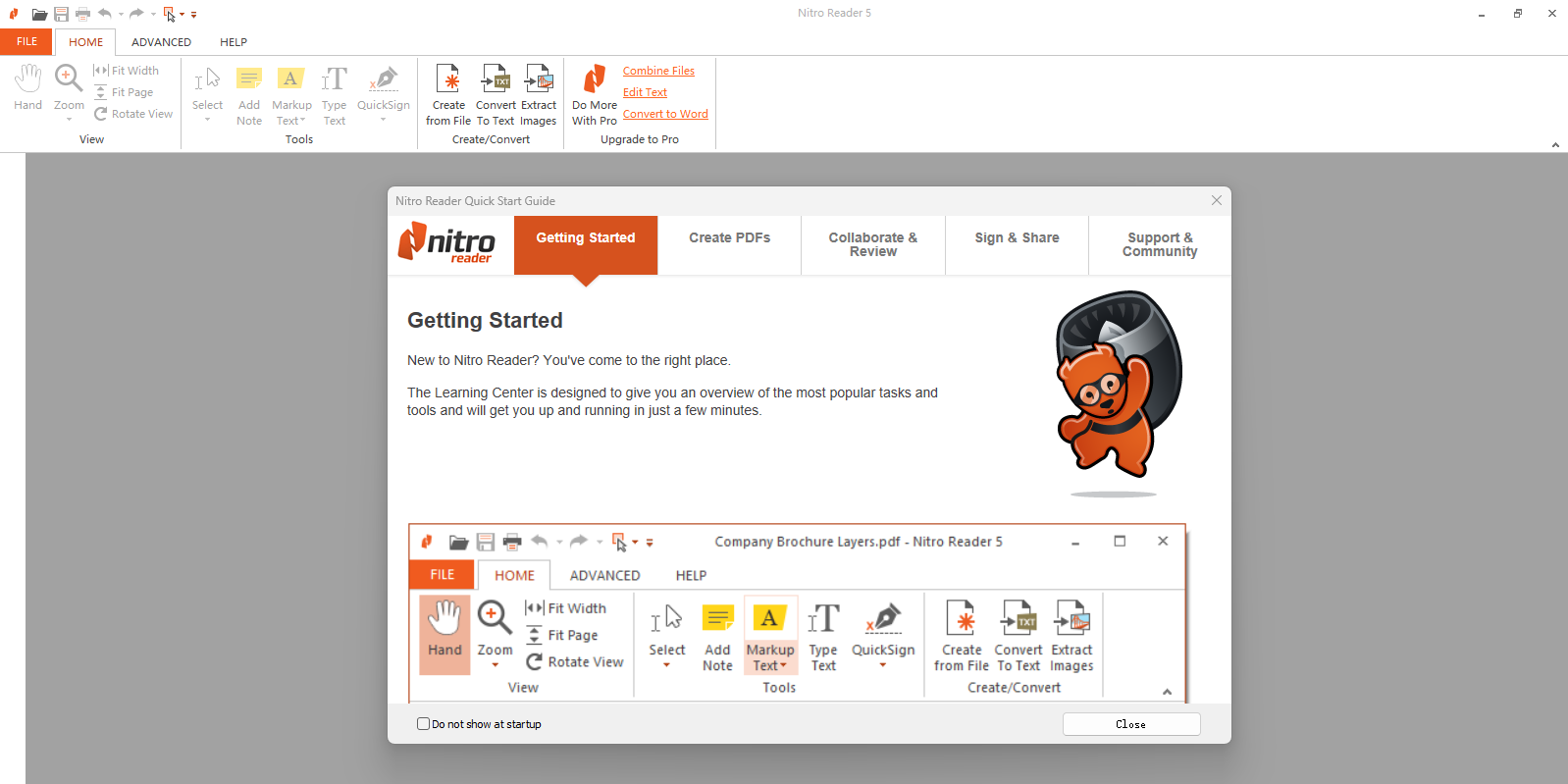Click Convert To Text icon
This screenshot has height=784, width=1568.
tap(495, 79)
